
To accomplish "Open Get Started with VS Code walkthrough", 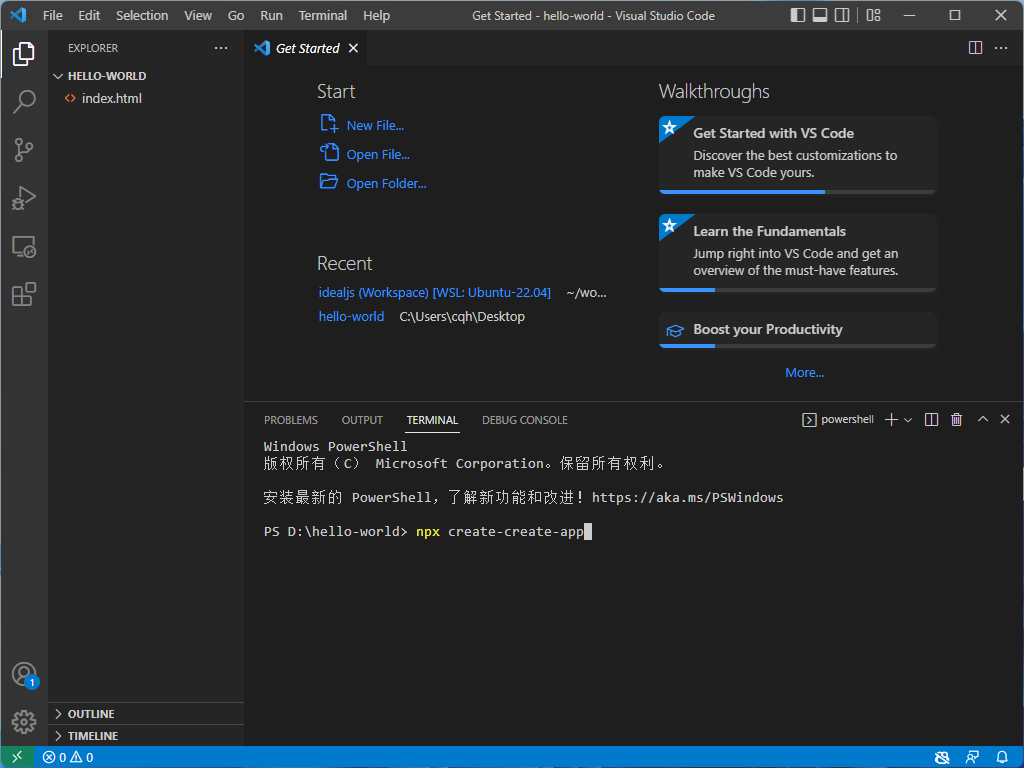I will pos(797,155).
